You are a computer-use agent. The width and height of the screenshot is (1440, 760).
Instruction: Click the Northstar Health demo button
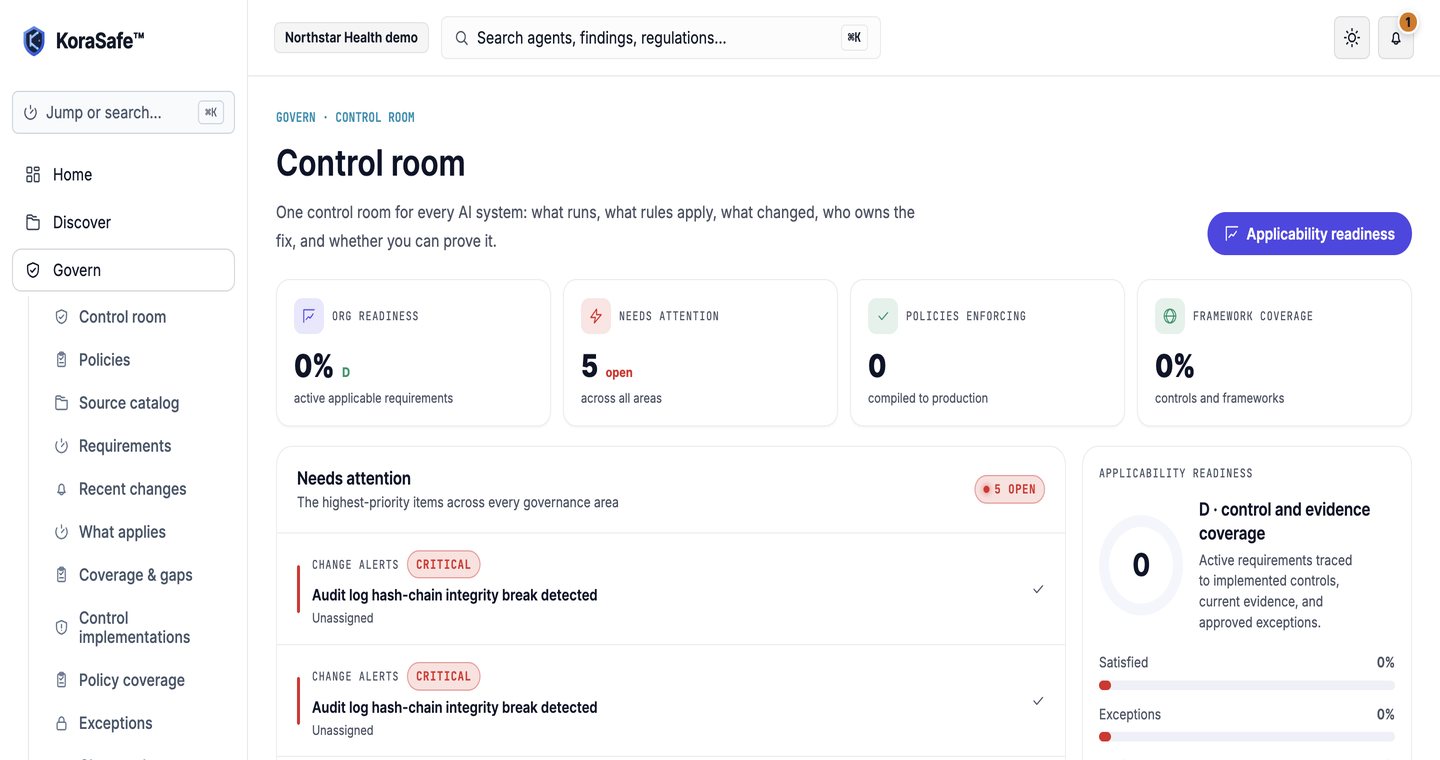351,38
